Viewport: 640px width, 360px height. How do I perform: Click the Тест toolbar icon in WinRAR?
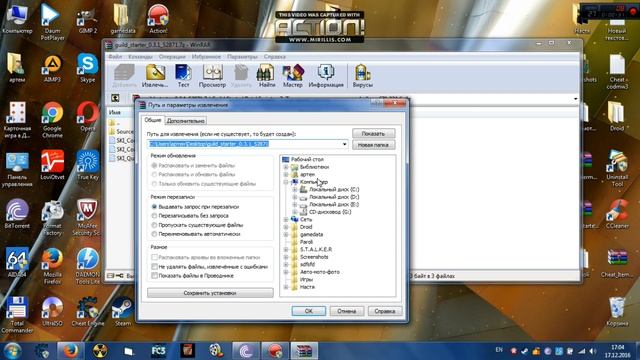(x=183, y=76)
